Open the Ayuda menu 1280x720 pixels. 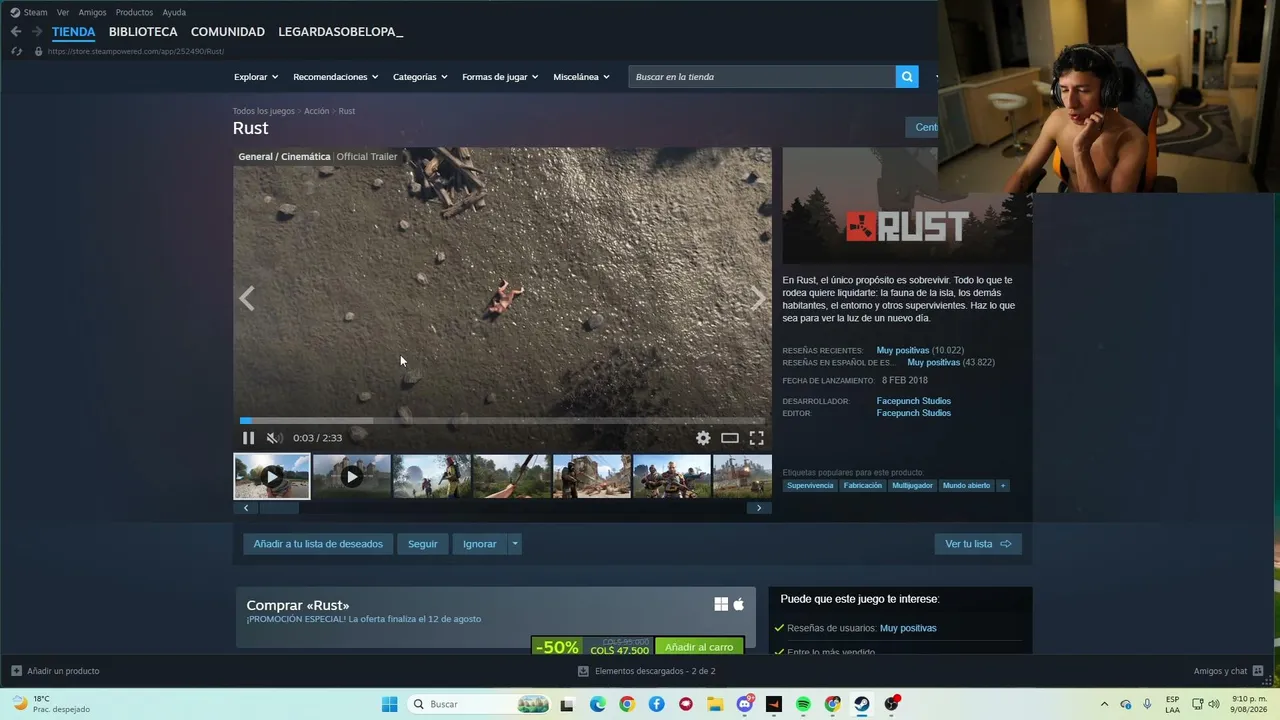point(174,13)
